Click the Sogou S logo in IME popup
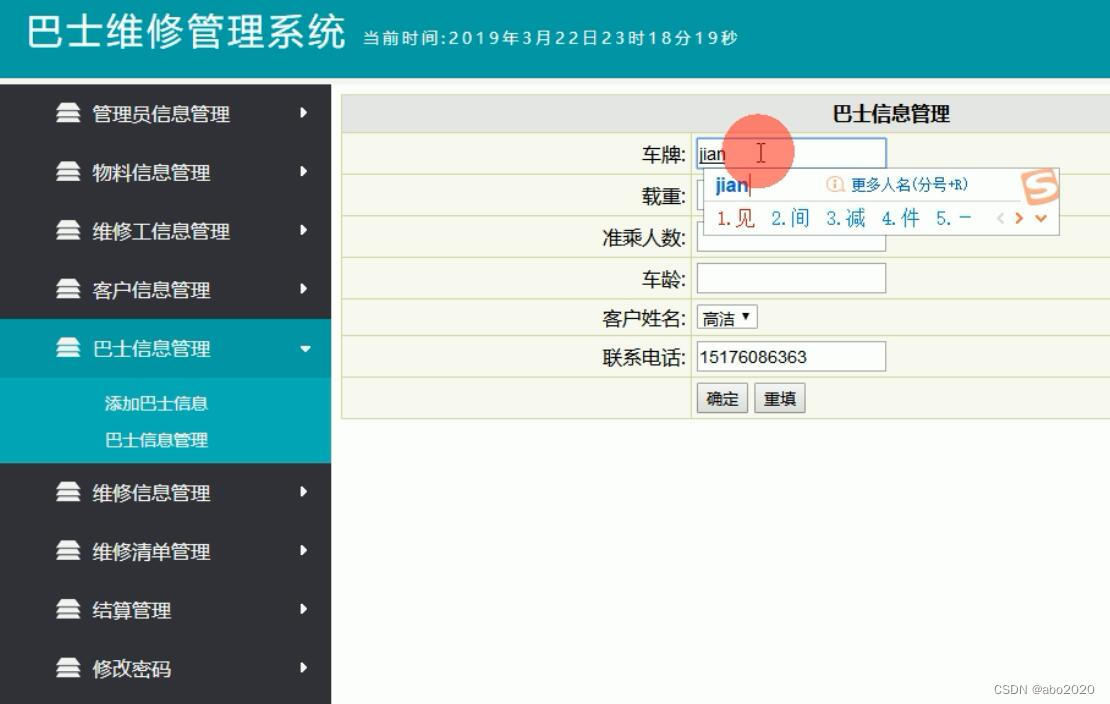 click(1039, 187)
